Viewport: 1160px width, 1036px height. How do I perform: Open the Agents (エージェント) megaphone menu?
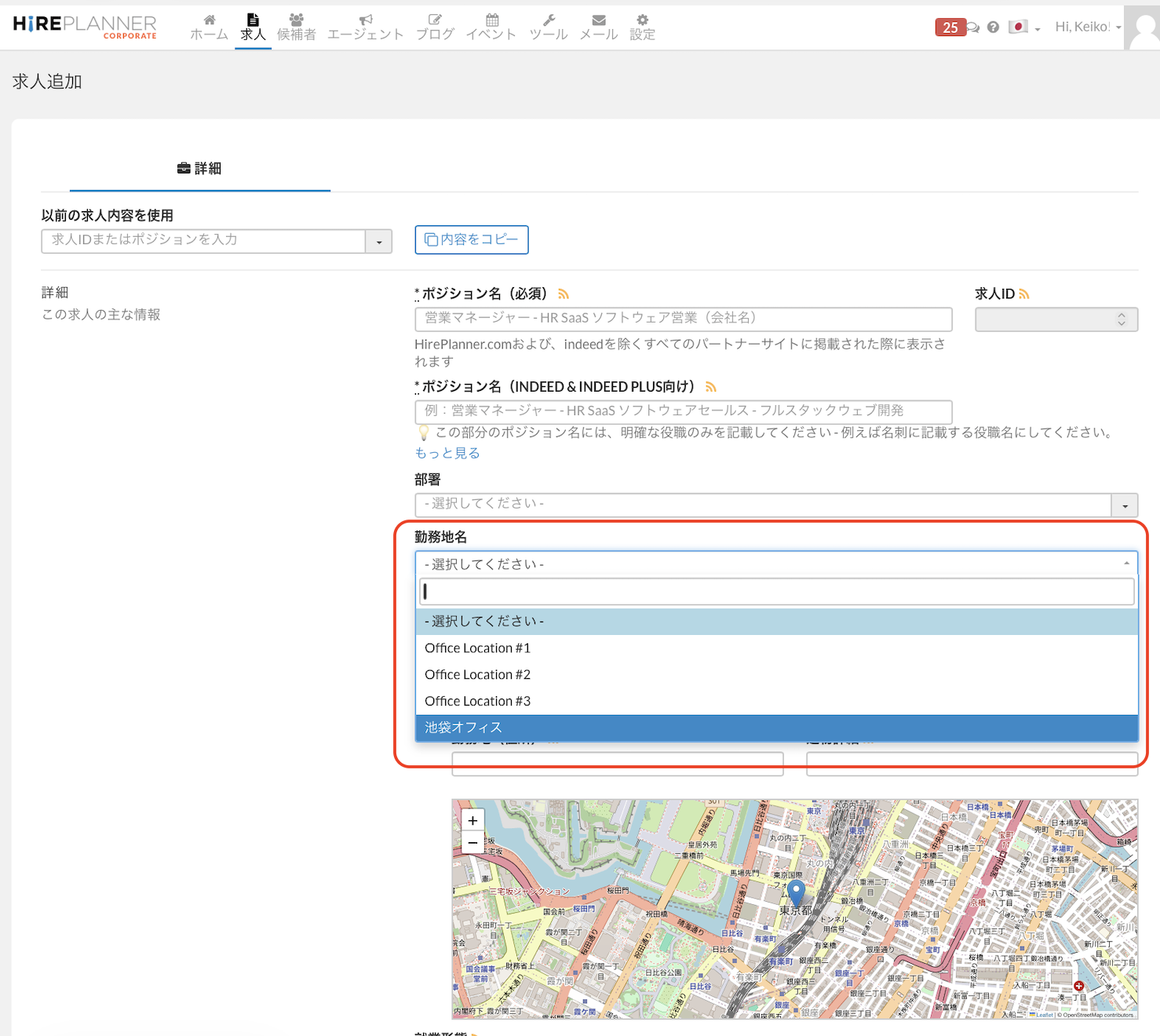click(x=365, y=27)
